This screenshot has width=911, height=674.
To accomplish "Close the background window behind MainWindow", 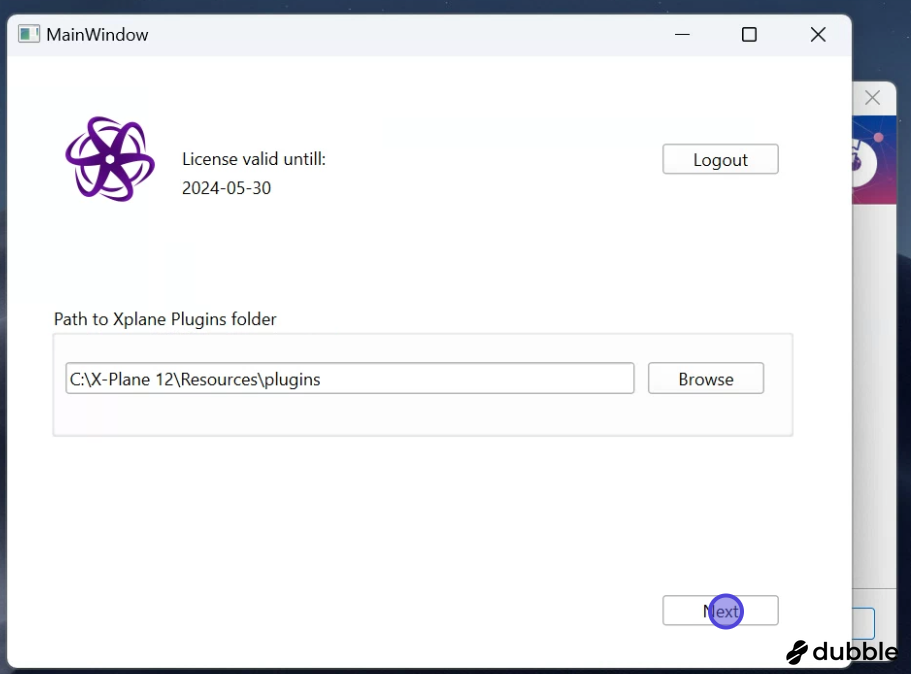I will (x=872, y=98).
